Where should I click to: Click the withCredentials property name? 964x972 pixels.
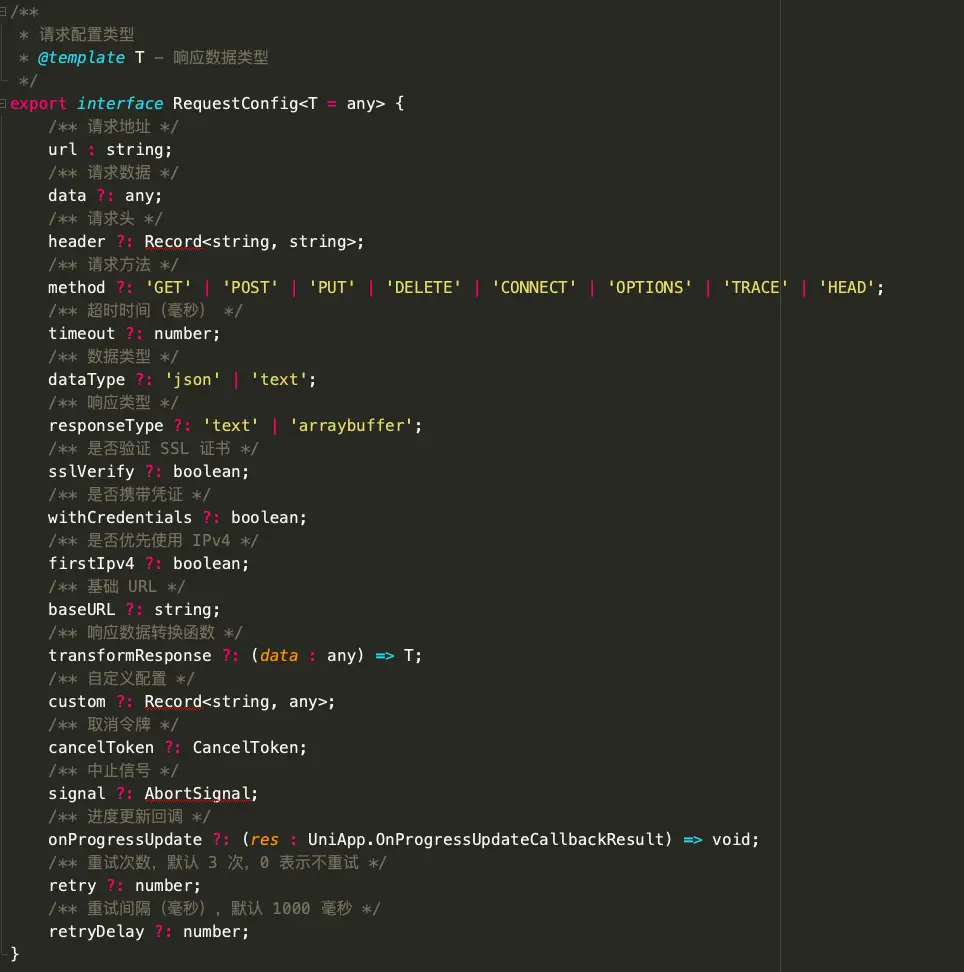120,517
